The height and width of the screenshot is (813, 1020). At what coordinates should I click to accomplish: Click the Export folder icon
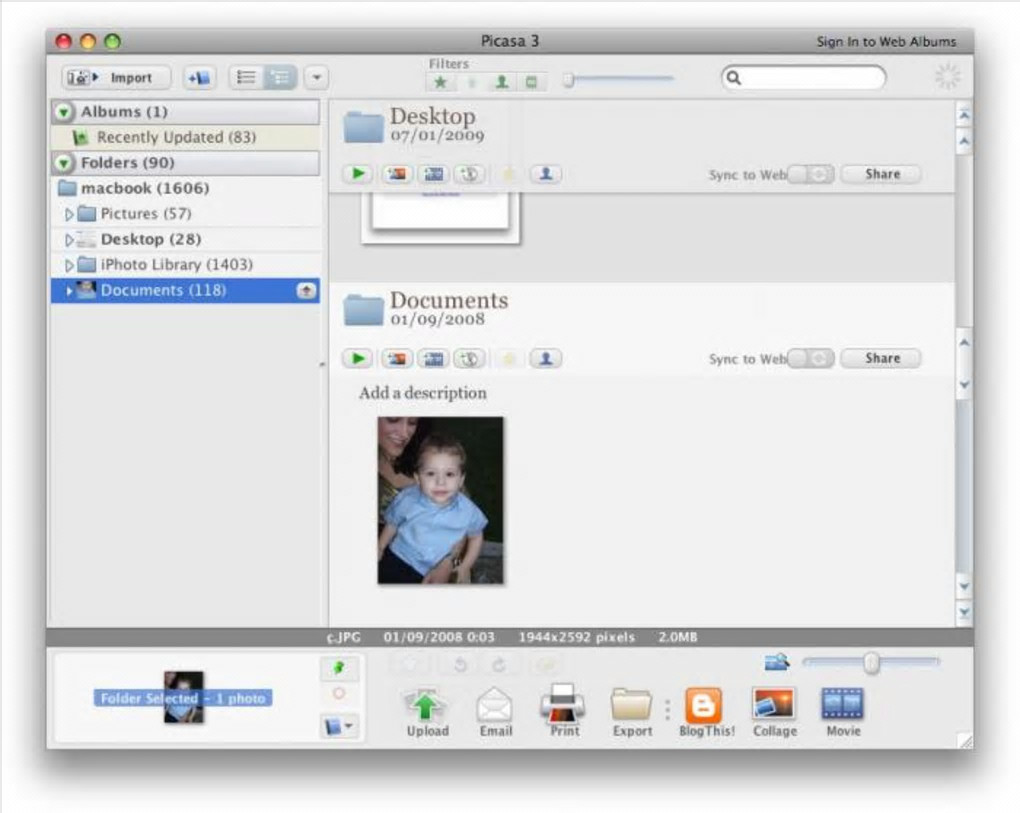(631, 706)
